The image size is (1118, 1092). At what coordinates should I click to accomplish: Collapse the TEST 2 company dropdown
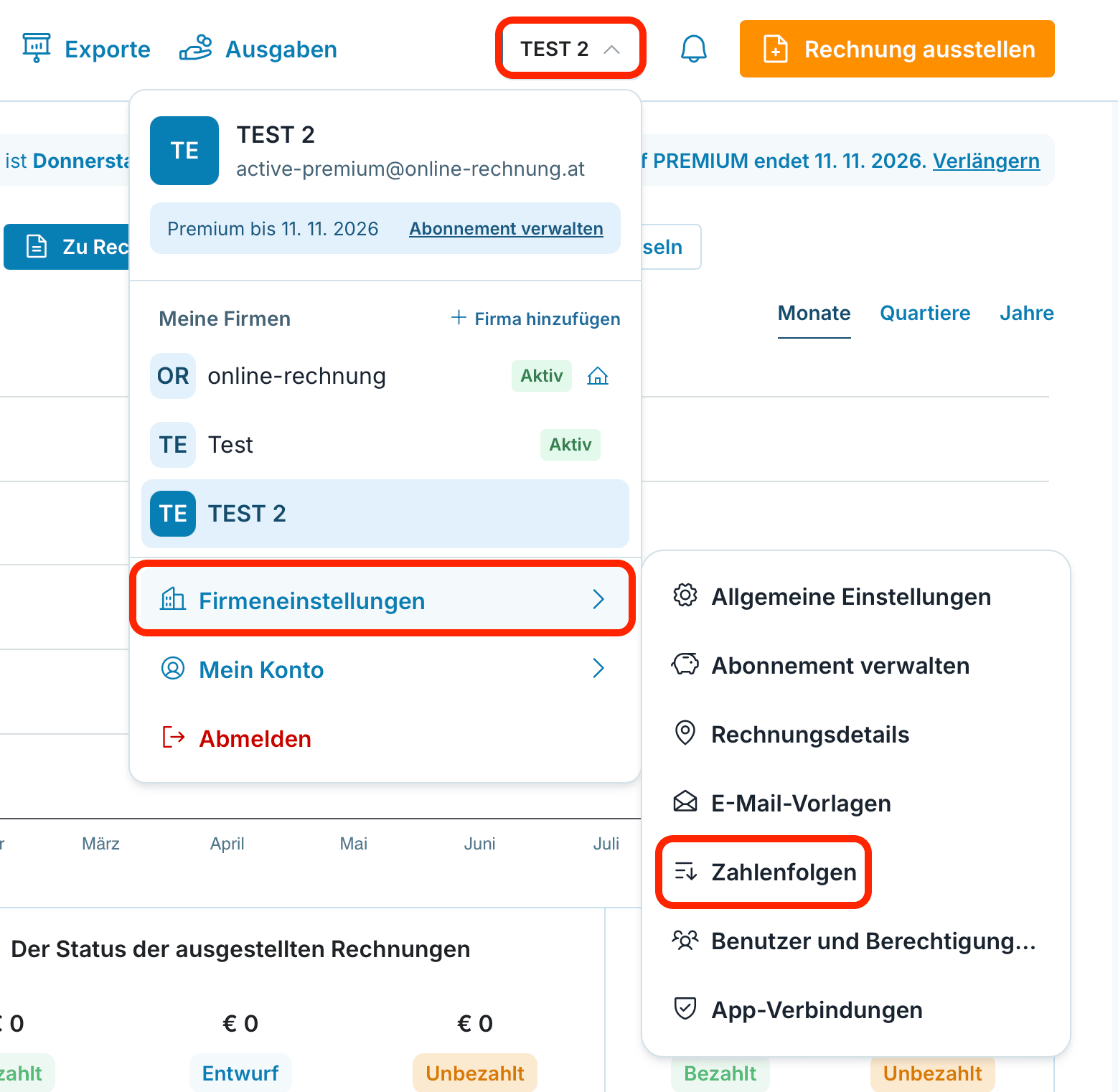tap(570, 49)
